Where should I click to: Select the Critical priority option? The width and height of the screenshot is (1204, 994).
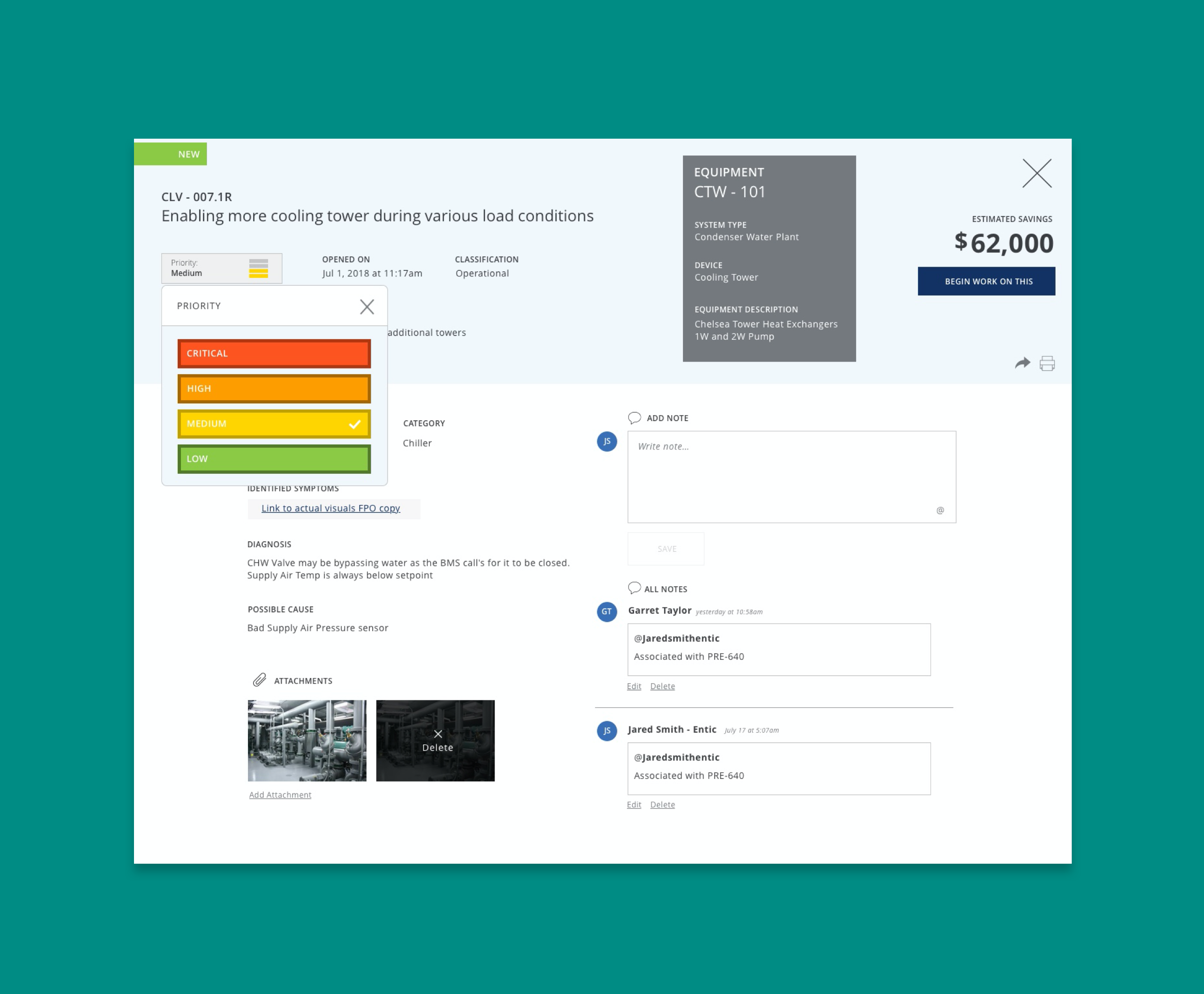(274, 354)
